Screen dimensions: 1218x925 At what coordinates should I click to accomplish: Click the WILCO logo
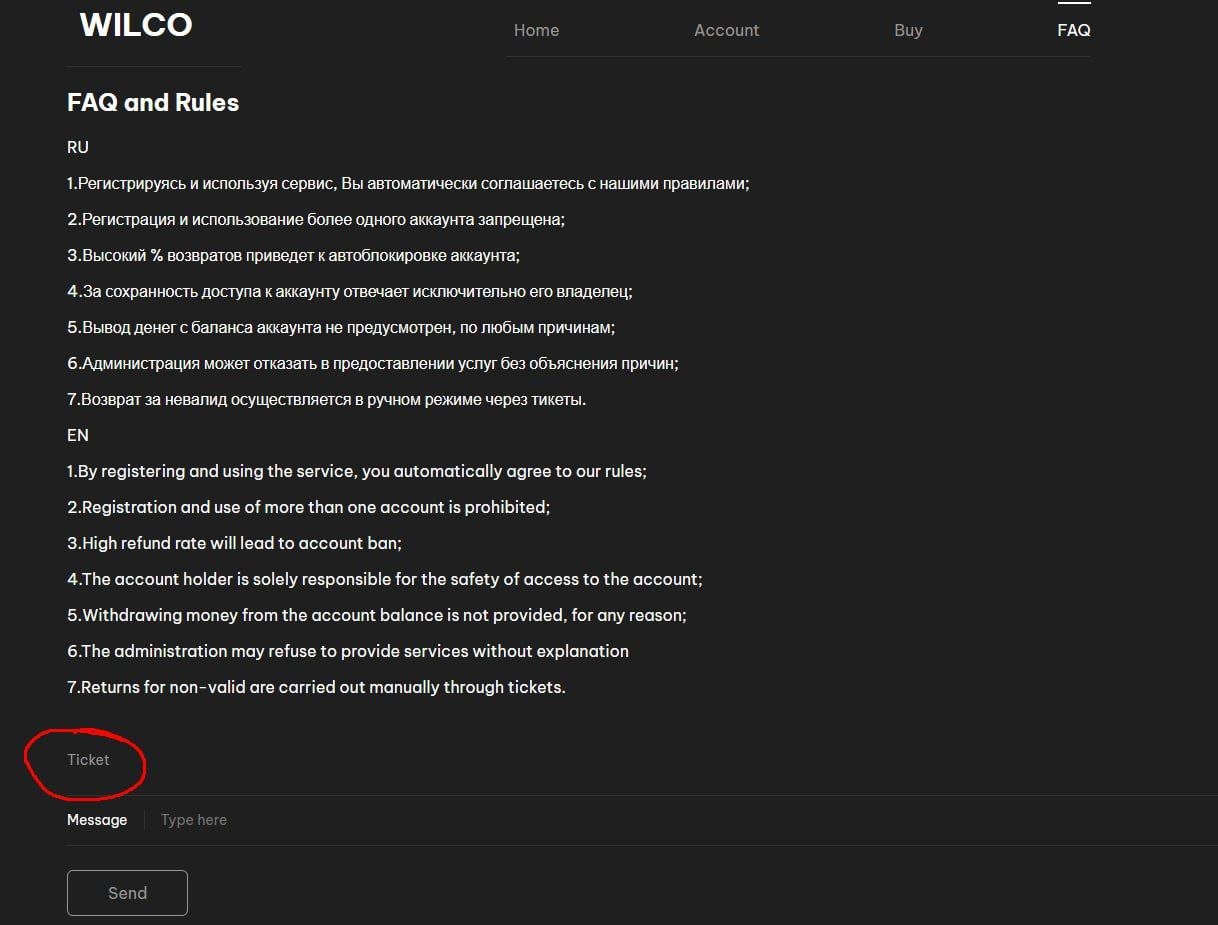click(136, 25)
